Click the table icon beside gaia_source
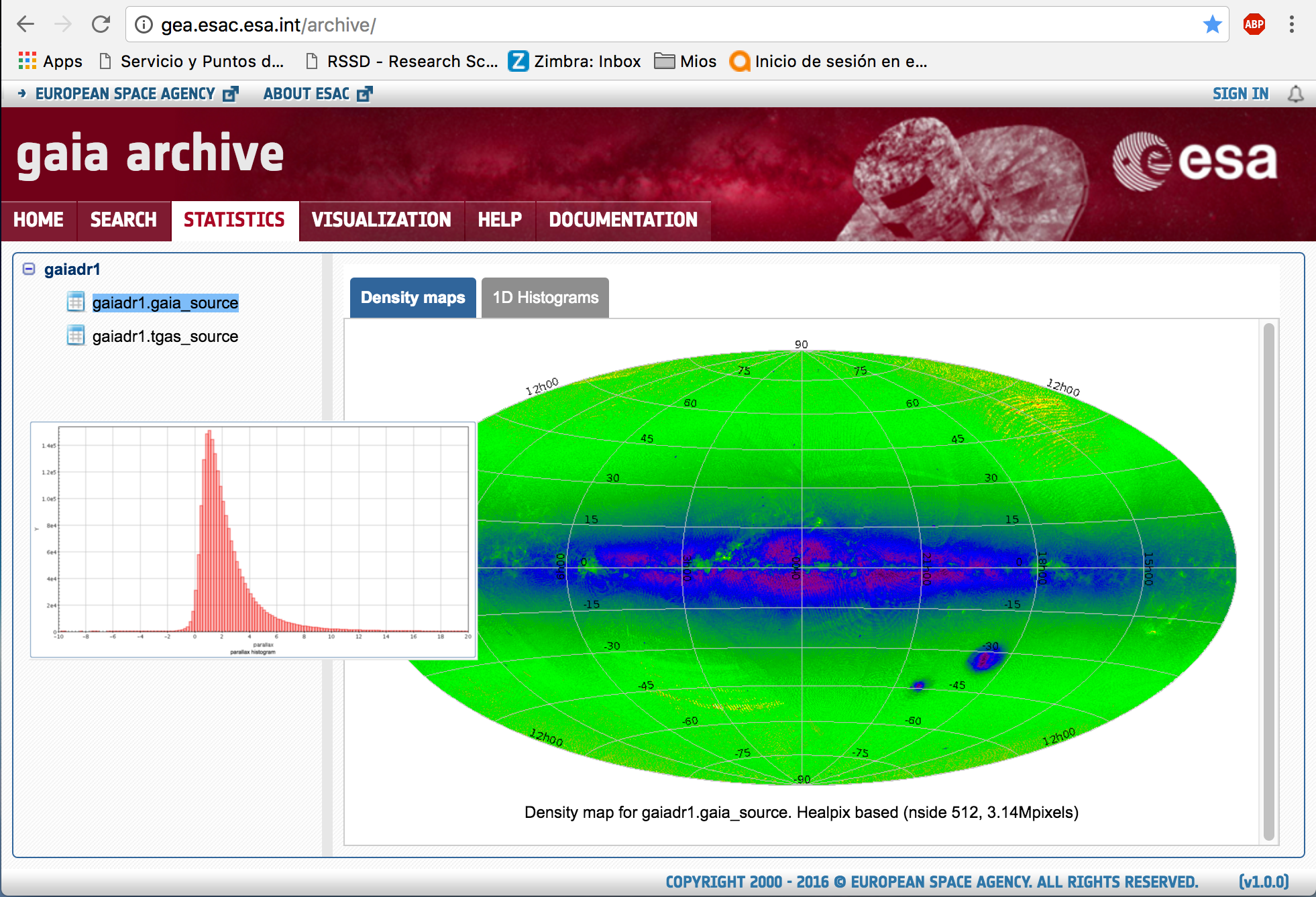1316x897 pixels. [x=76, y=302]
